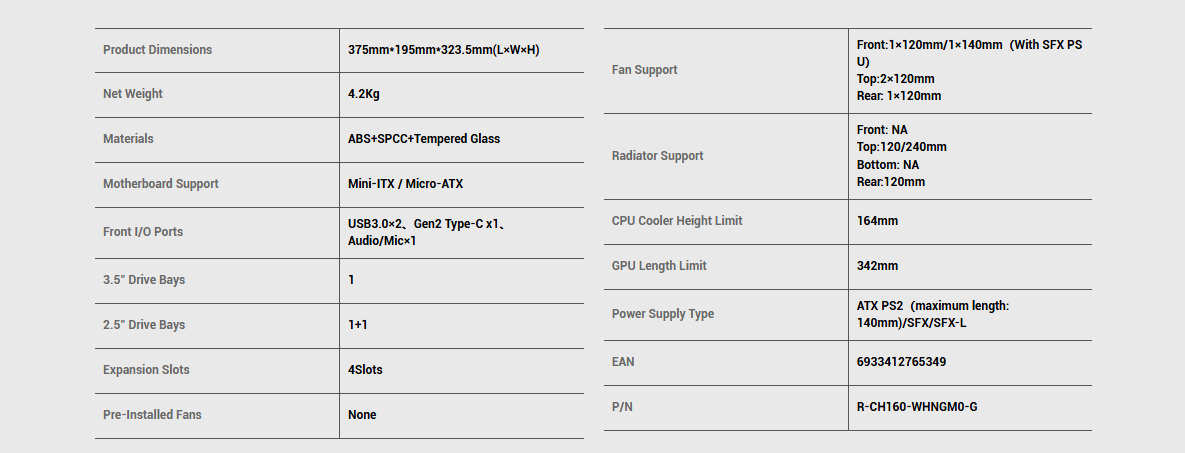Screen dimensions: 1185x453
Task: Click the 342mm GPU length value
Action: pos(877,266)
